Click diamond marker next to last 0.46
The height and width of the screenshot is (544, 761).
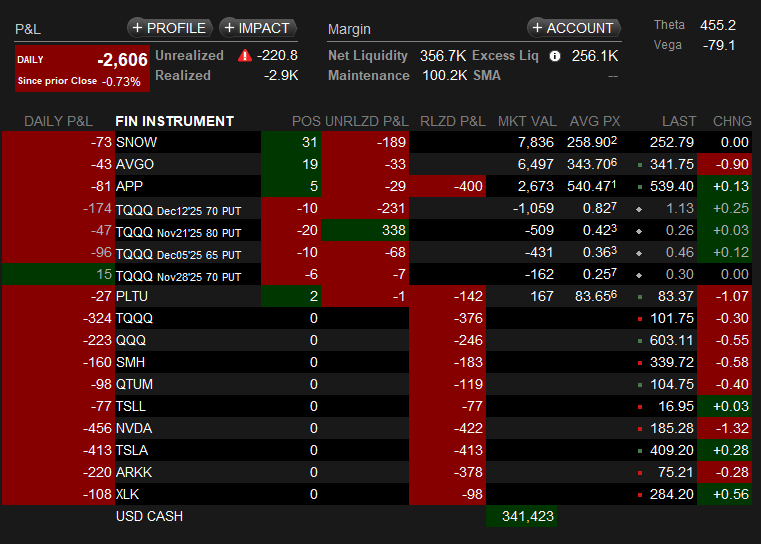(639, 253)
